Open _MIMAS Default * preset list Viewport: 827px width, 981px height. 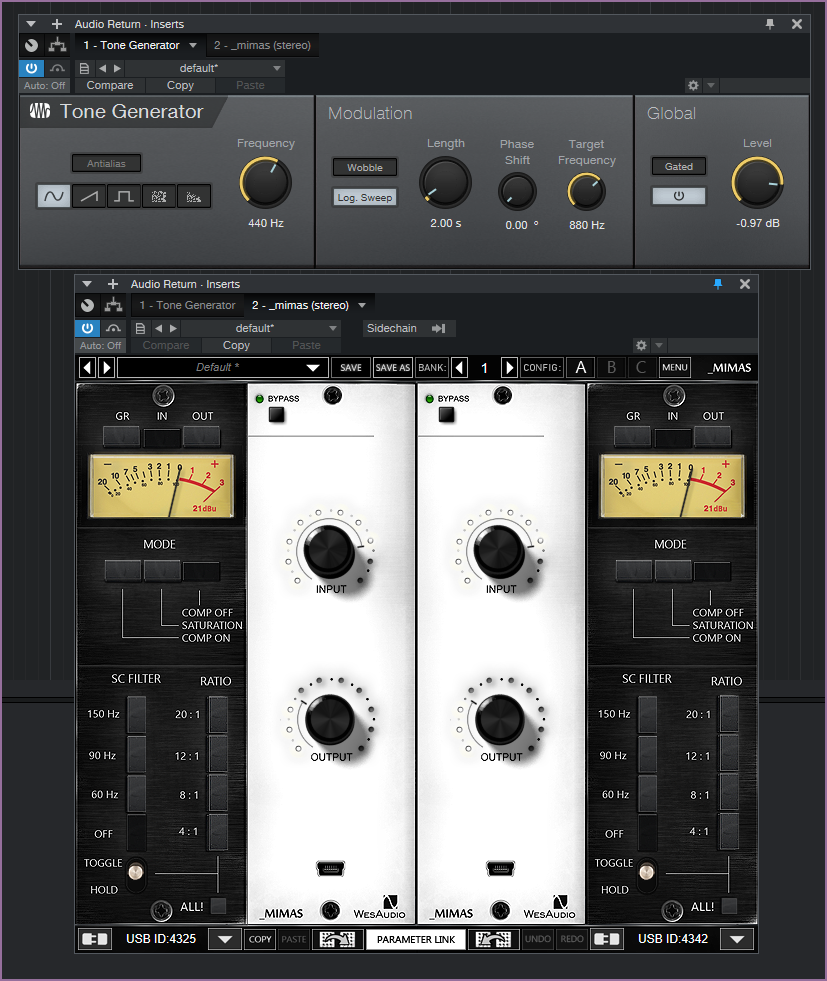click(x=223, y=367)
